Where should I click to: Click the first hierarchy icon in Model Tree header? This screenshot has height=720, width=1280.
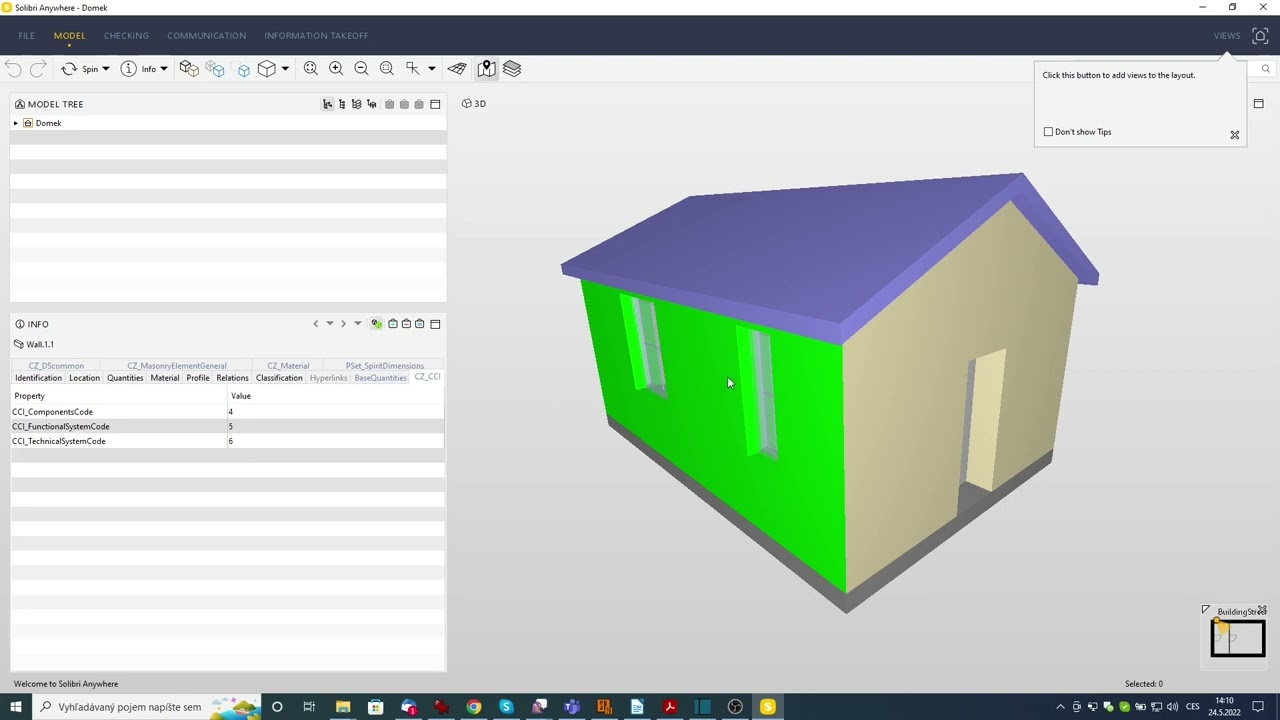327,104
